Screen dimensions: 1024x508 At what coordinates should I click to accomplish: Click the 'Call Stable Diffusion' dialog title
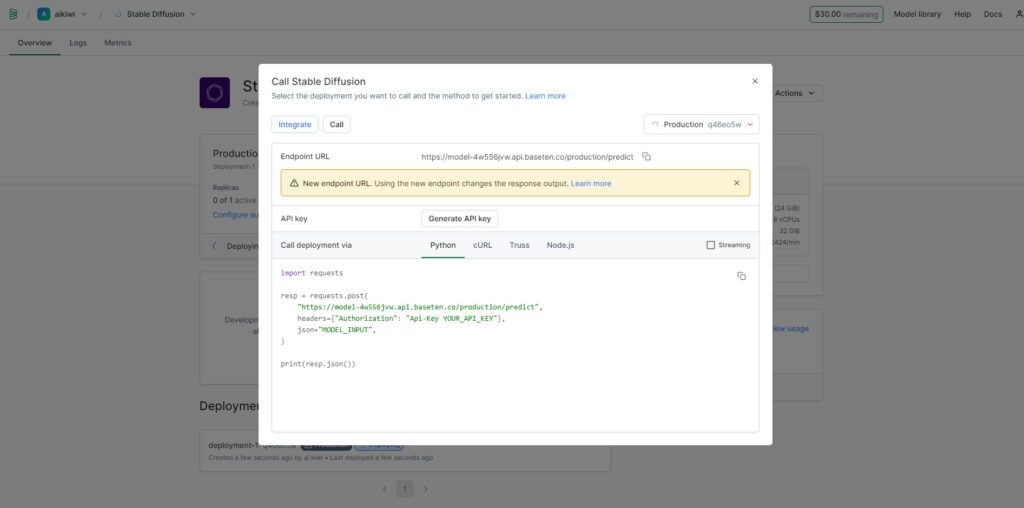[x=319, y=82]
